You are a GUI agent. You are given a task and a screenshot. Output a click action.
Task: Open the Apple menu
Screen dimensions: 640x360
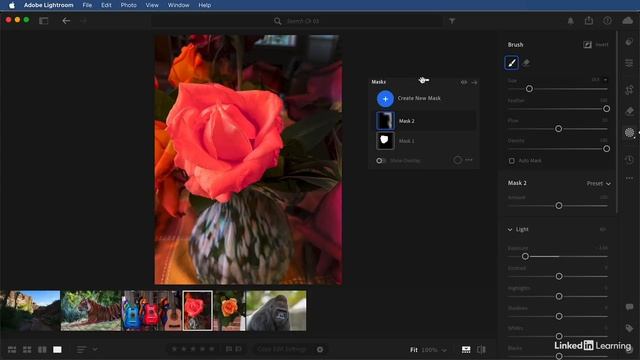coord(11,5)
